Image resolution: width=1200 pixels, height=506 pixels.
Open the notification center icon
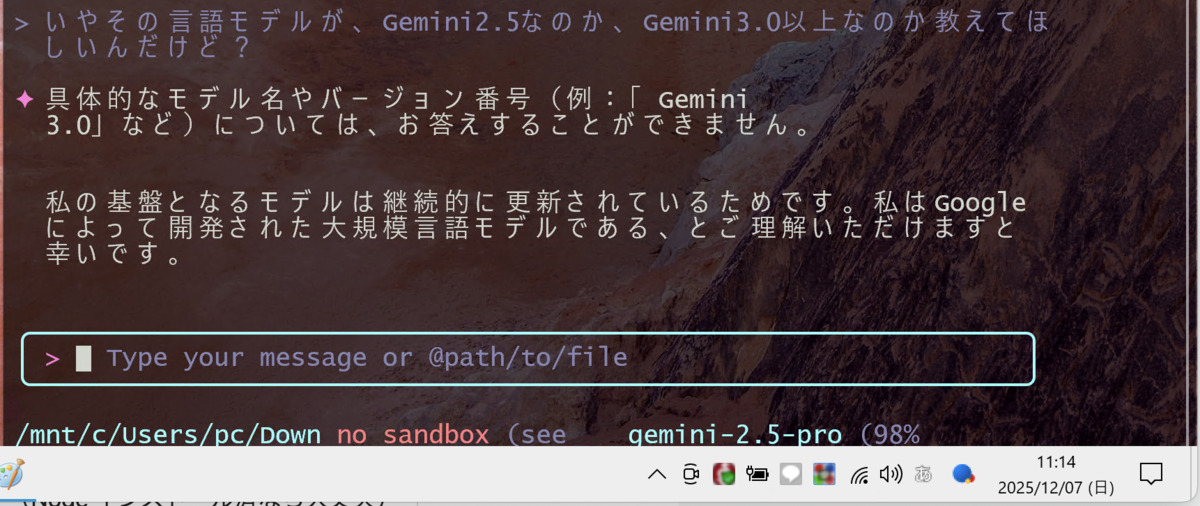pyautogui.click(x=1151, y=473)
